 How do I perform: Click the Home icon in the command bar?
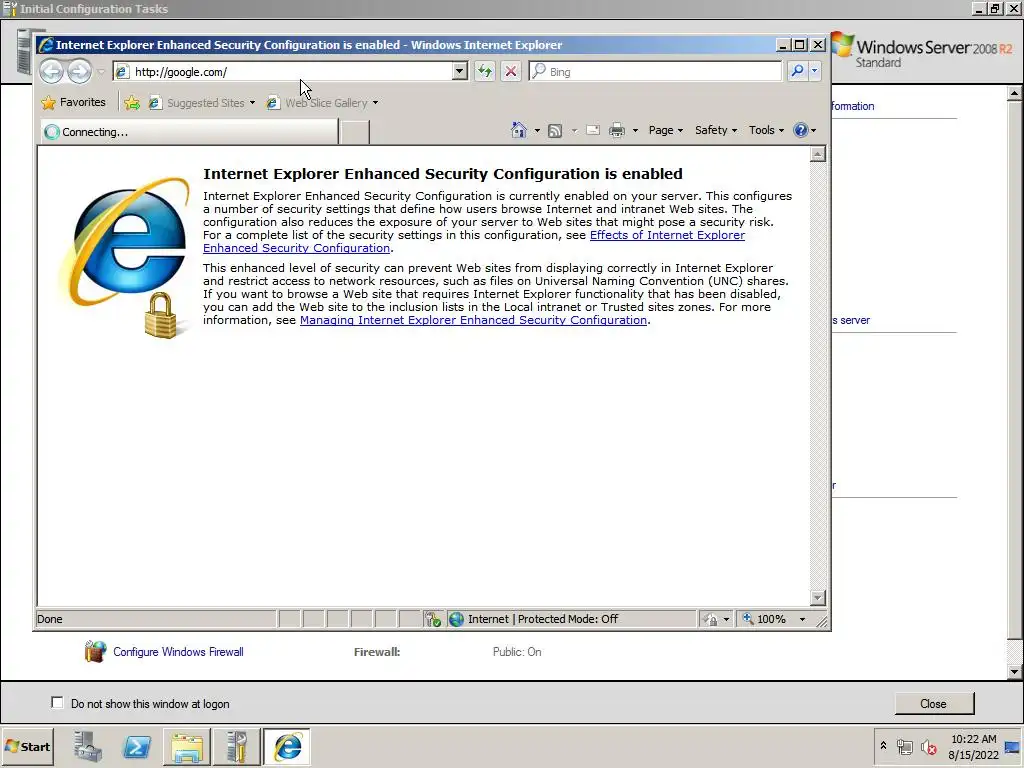click(x=519, y=130)
